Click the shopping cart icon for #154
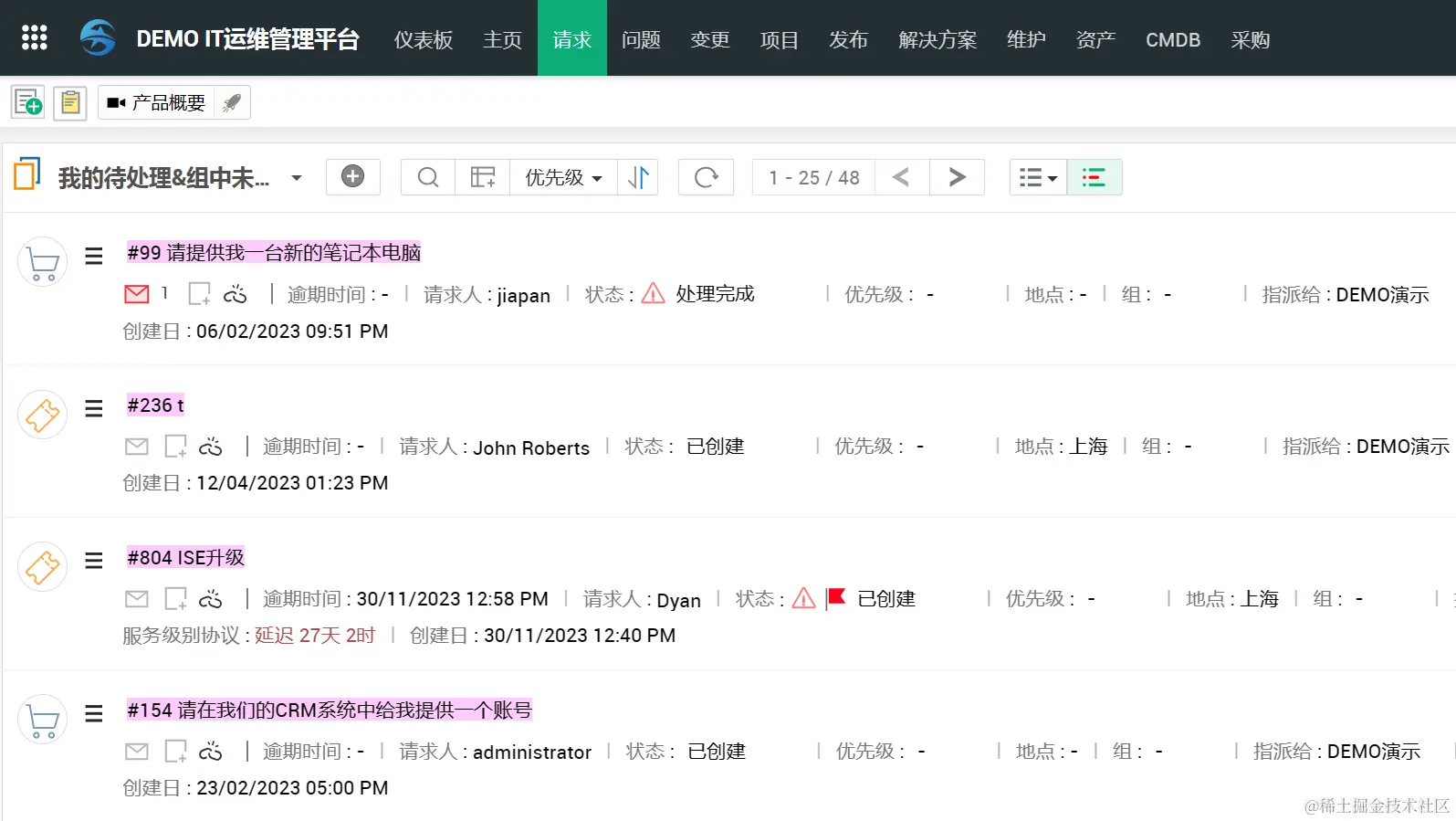The image size is (1456, 821). [43, 720]
